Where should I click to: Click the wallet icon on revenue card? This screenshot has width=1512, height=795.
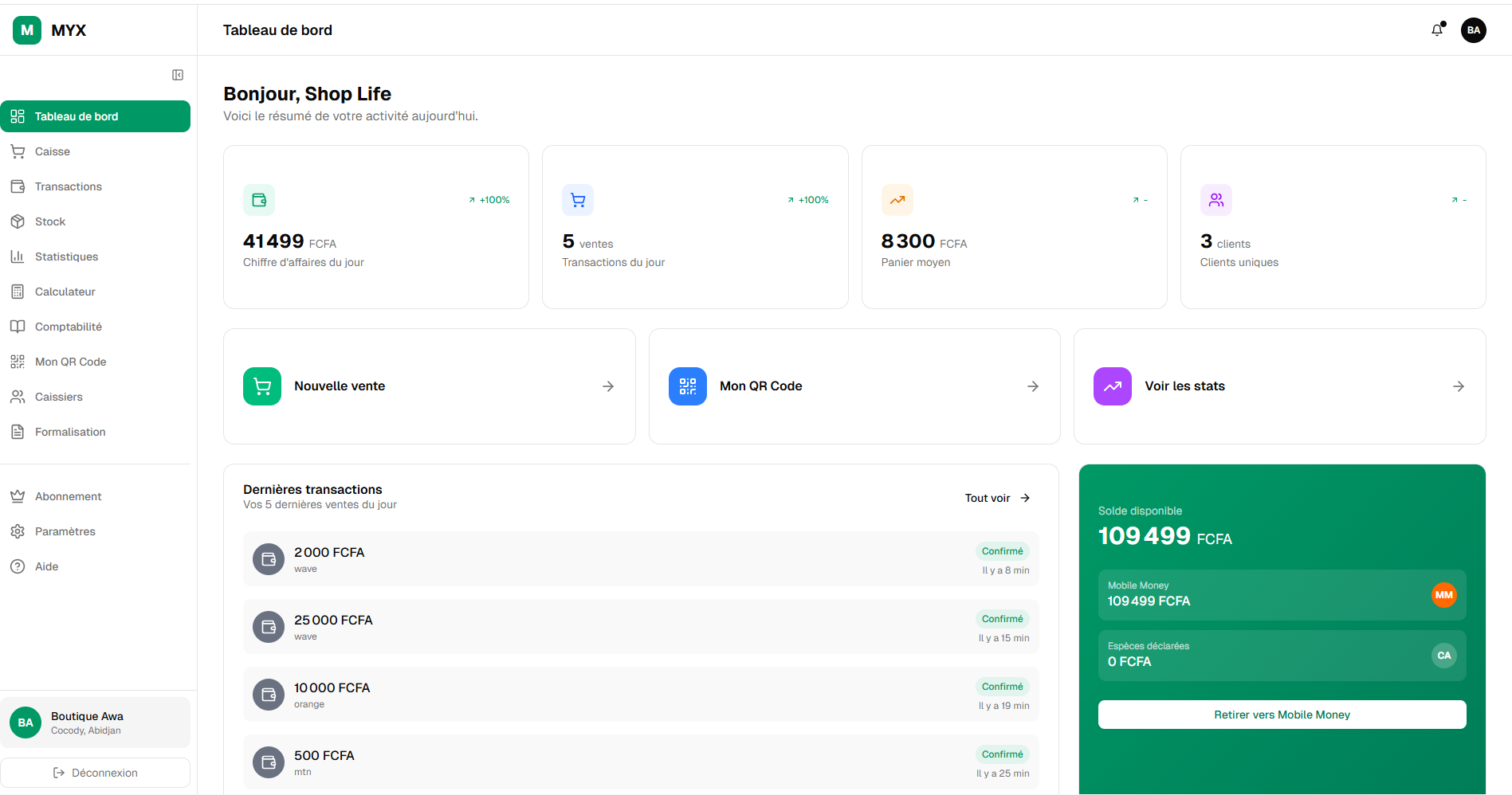click(x=259, y=200)
